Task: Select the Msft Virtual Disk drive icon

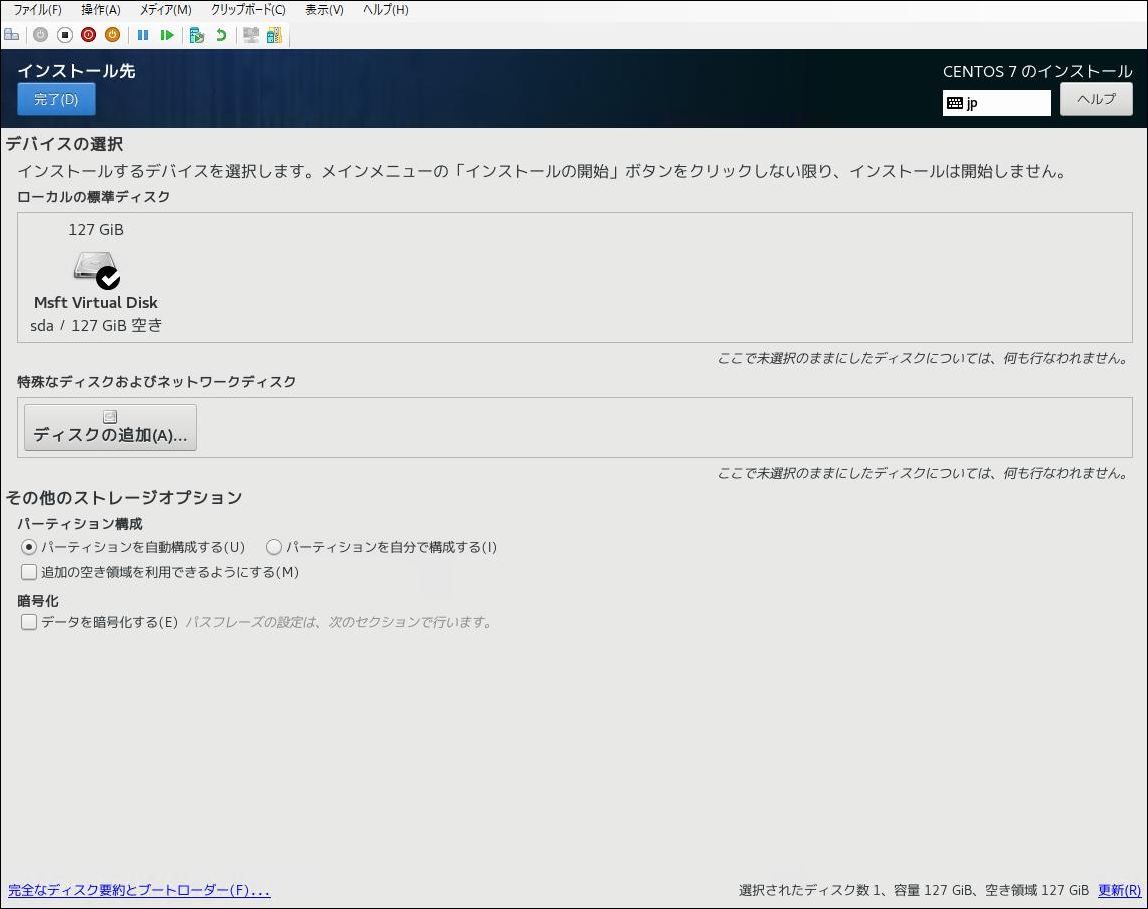Action: tap(95, 270)
